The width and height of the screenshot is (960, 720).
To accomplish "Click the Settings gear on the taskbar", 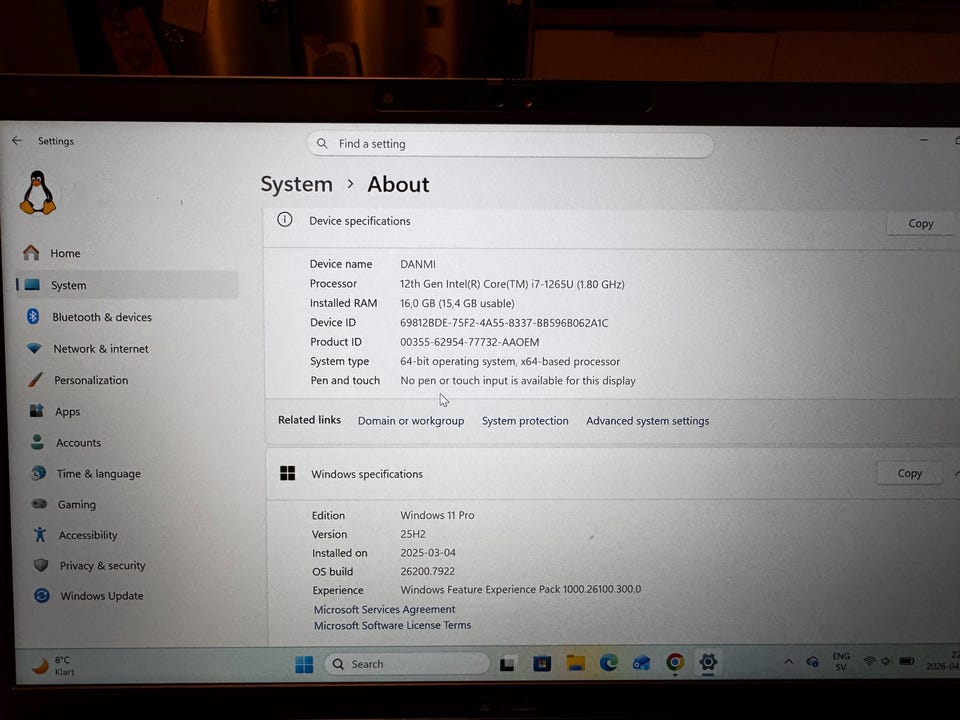I will coord(708,662).
